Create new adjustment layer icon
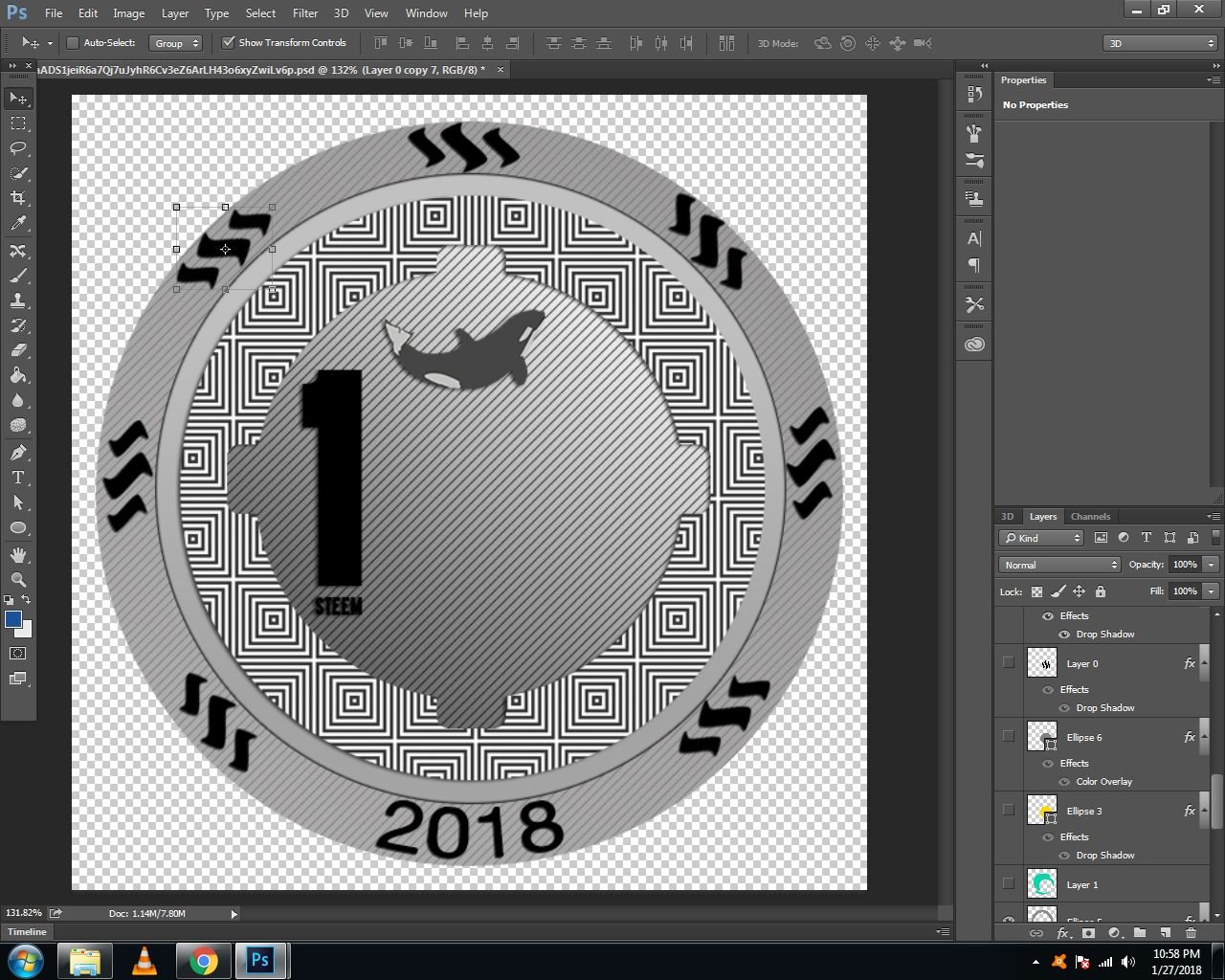Screen dimensions: 1225x980 click(x=1114, y=933)
